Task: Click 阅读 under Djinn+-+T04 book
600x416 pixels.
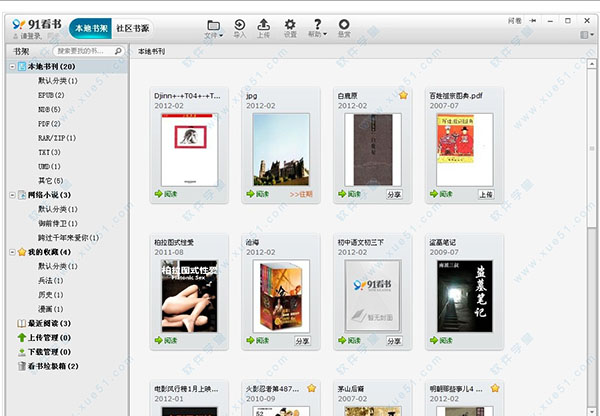Action: pyautogui.click(x=166, y=194)
